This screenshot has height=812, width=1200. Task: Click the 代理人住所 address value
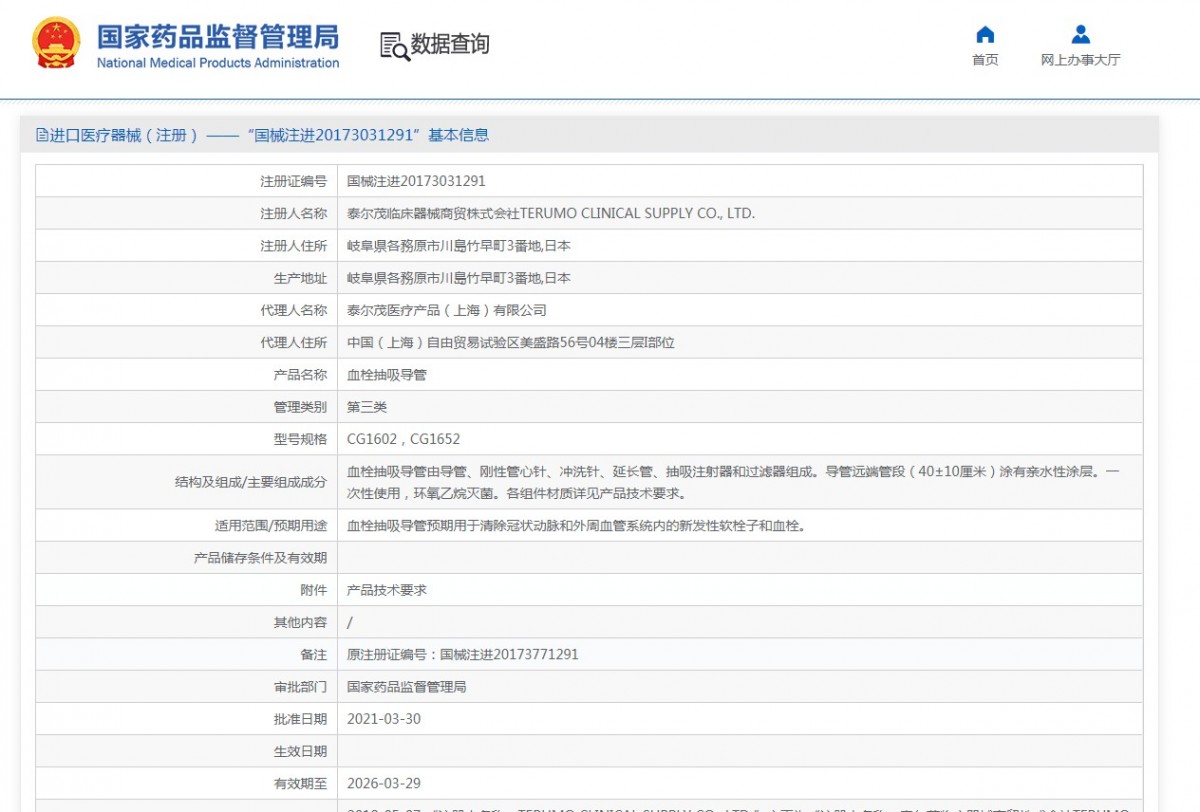[511, 342]
